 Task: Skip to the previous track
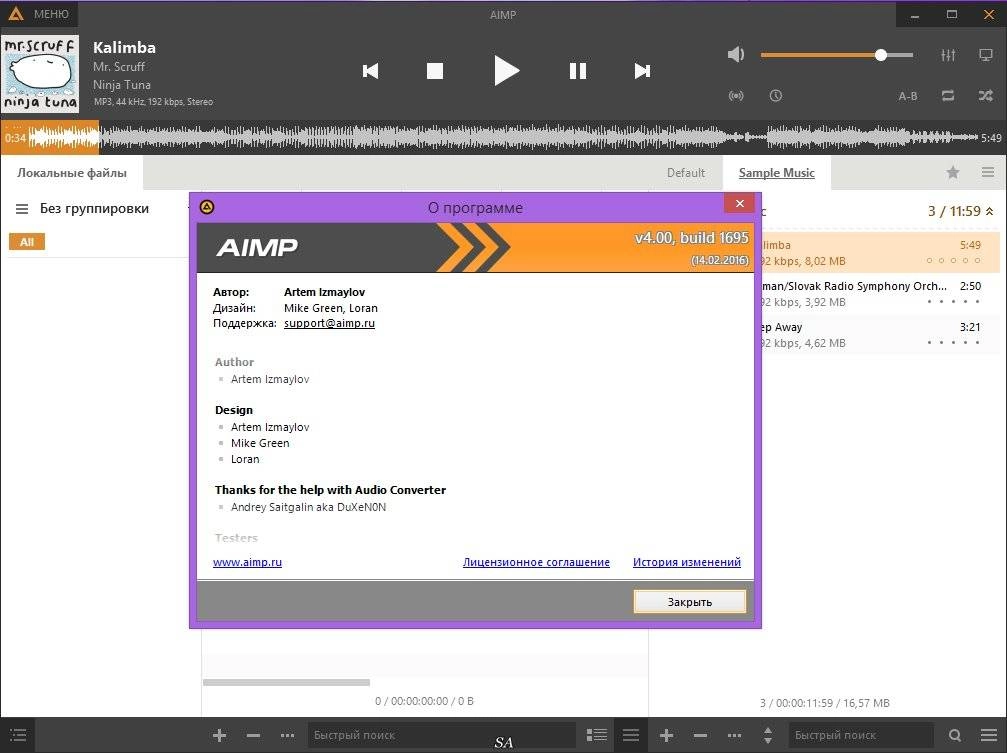pyautogui.click(x=371, y=71)
